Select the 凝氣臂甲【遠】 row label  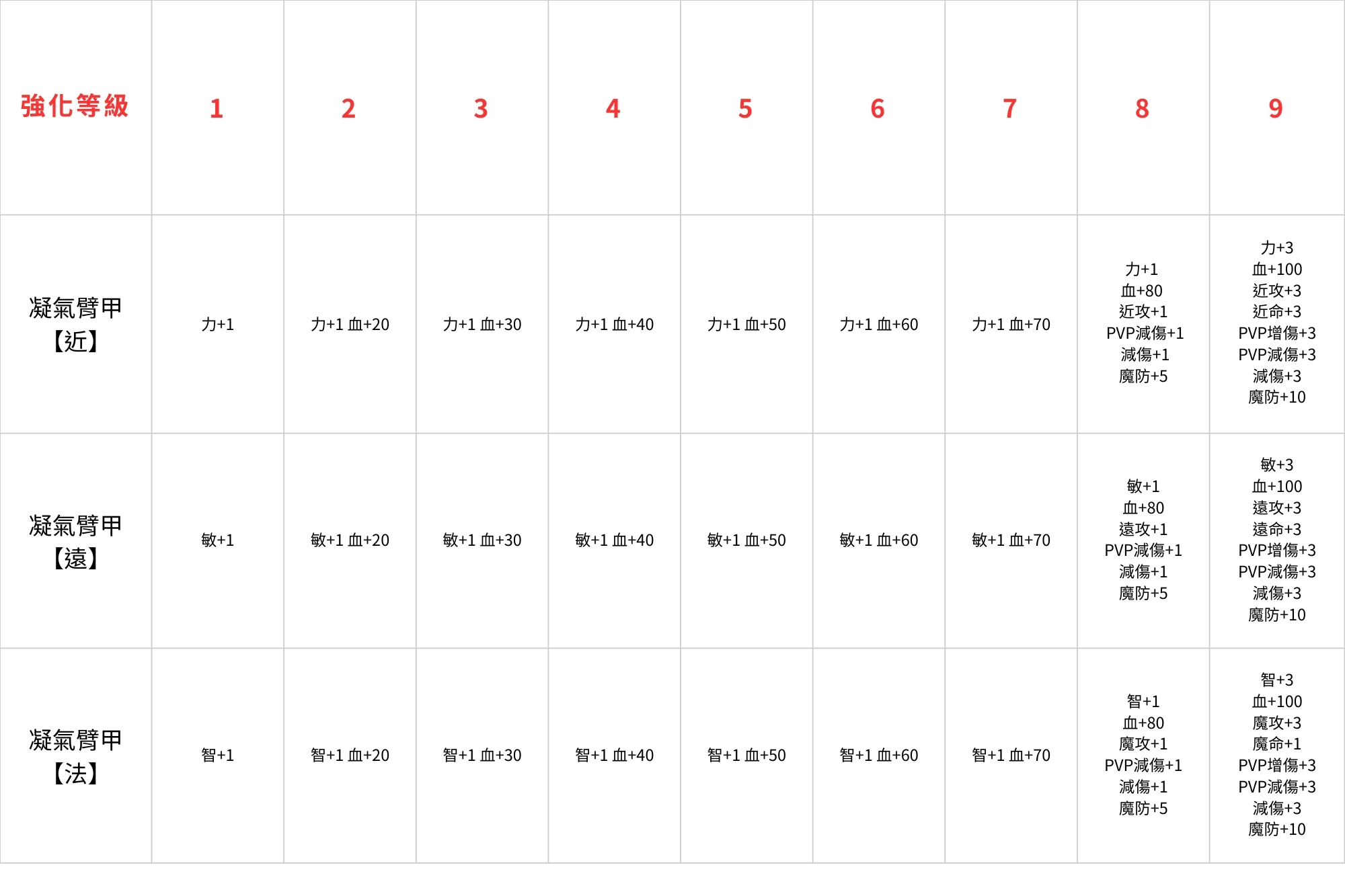click(x=75, y=541)
